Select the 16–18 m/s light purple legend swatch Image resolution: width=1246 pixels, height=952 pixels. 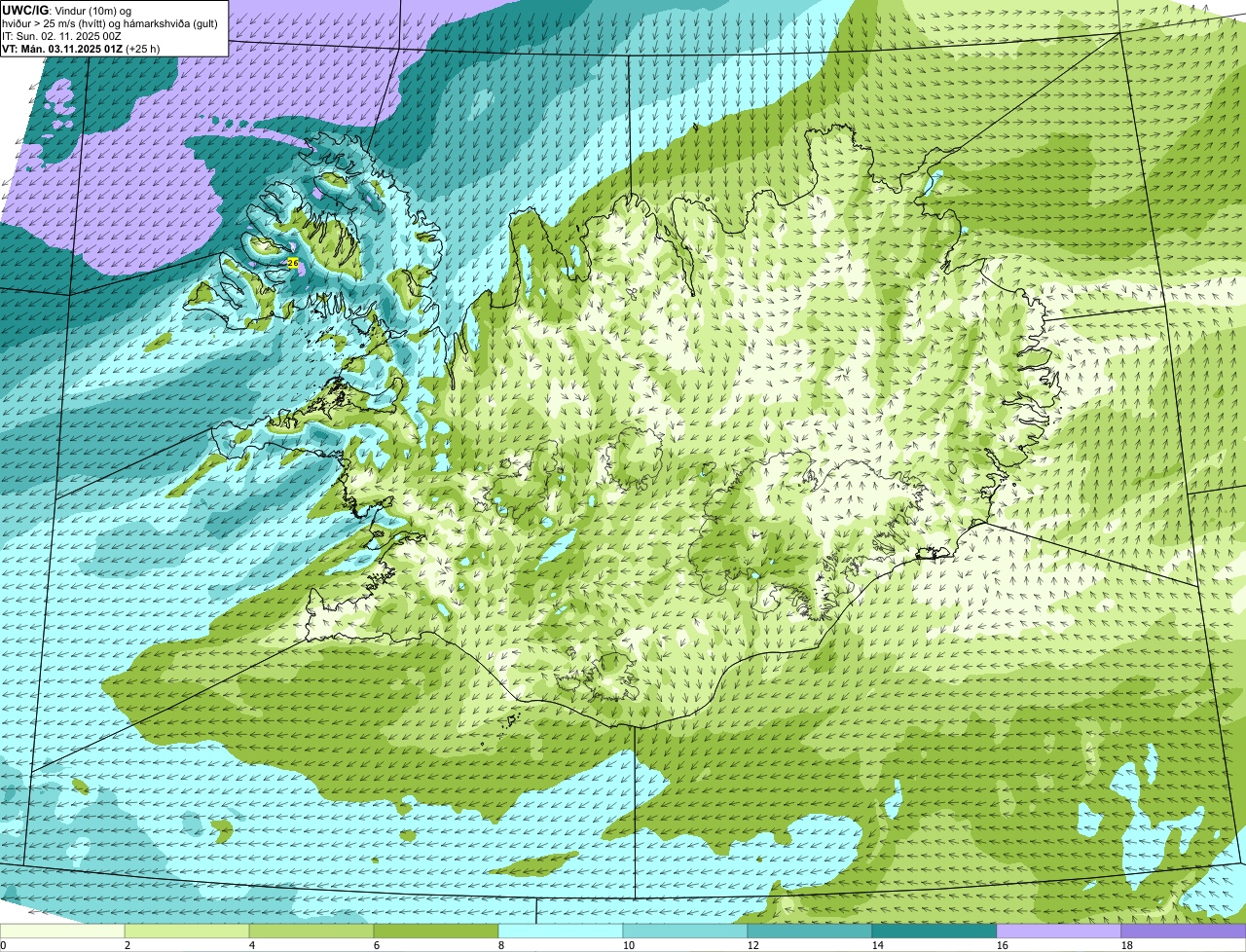[1059, 931]
